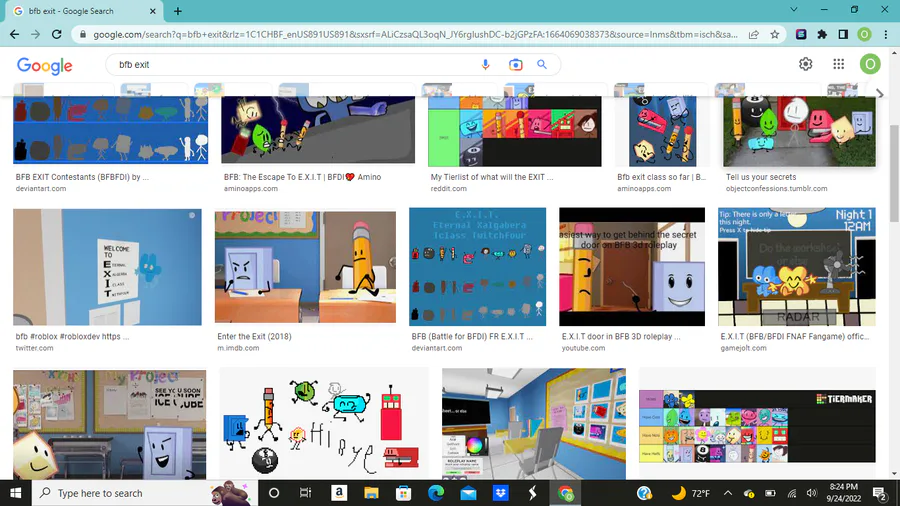Click the reddit.com source link
Viewport: 900px width, 506px height.
448,189
